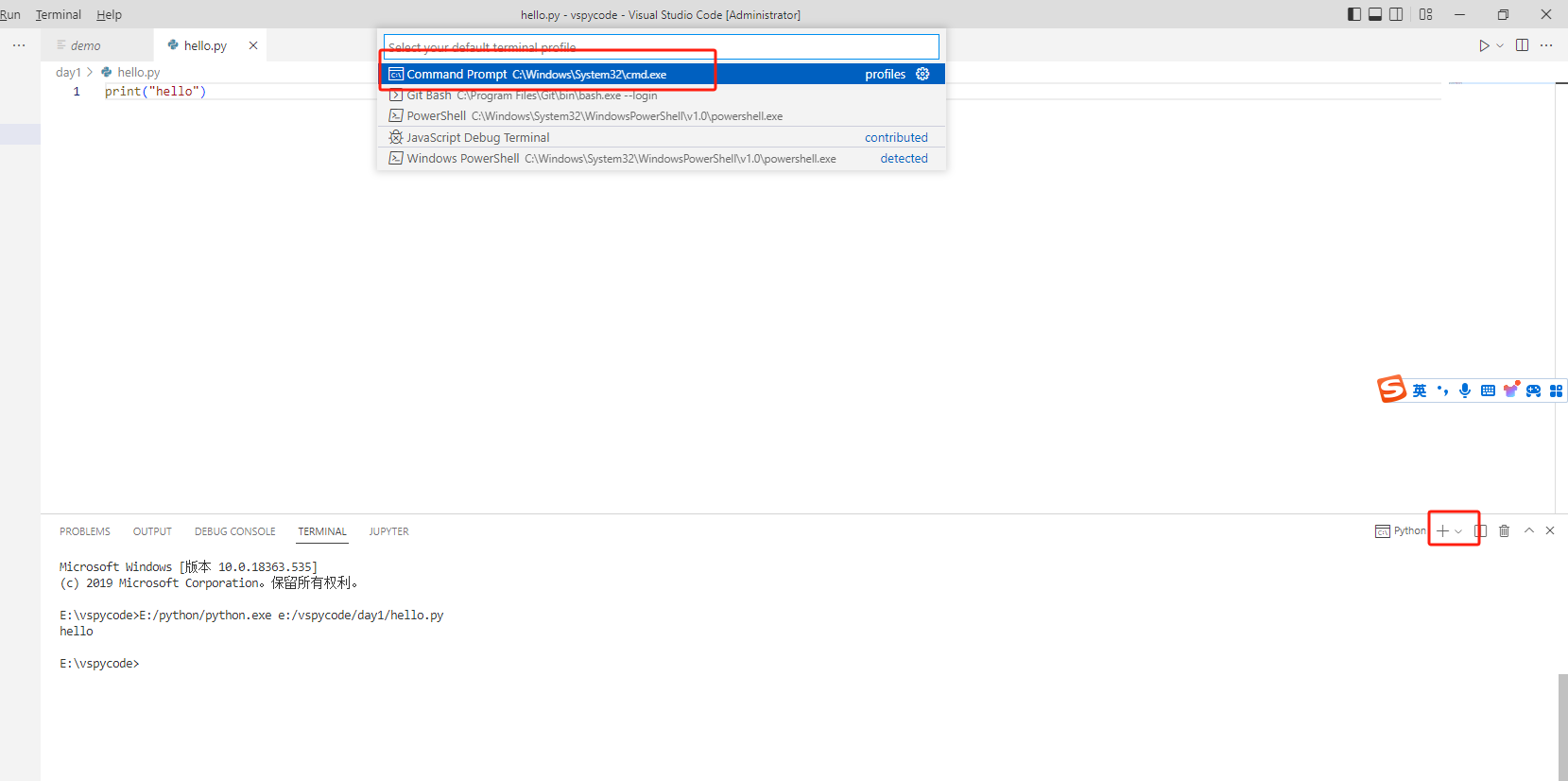Toggle the bottom panel layout icon

coord(1375,14)
